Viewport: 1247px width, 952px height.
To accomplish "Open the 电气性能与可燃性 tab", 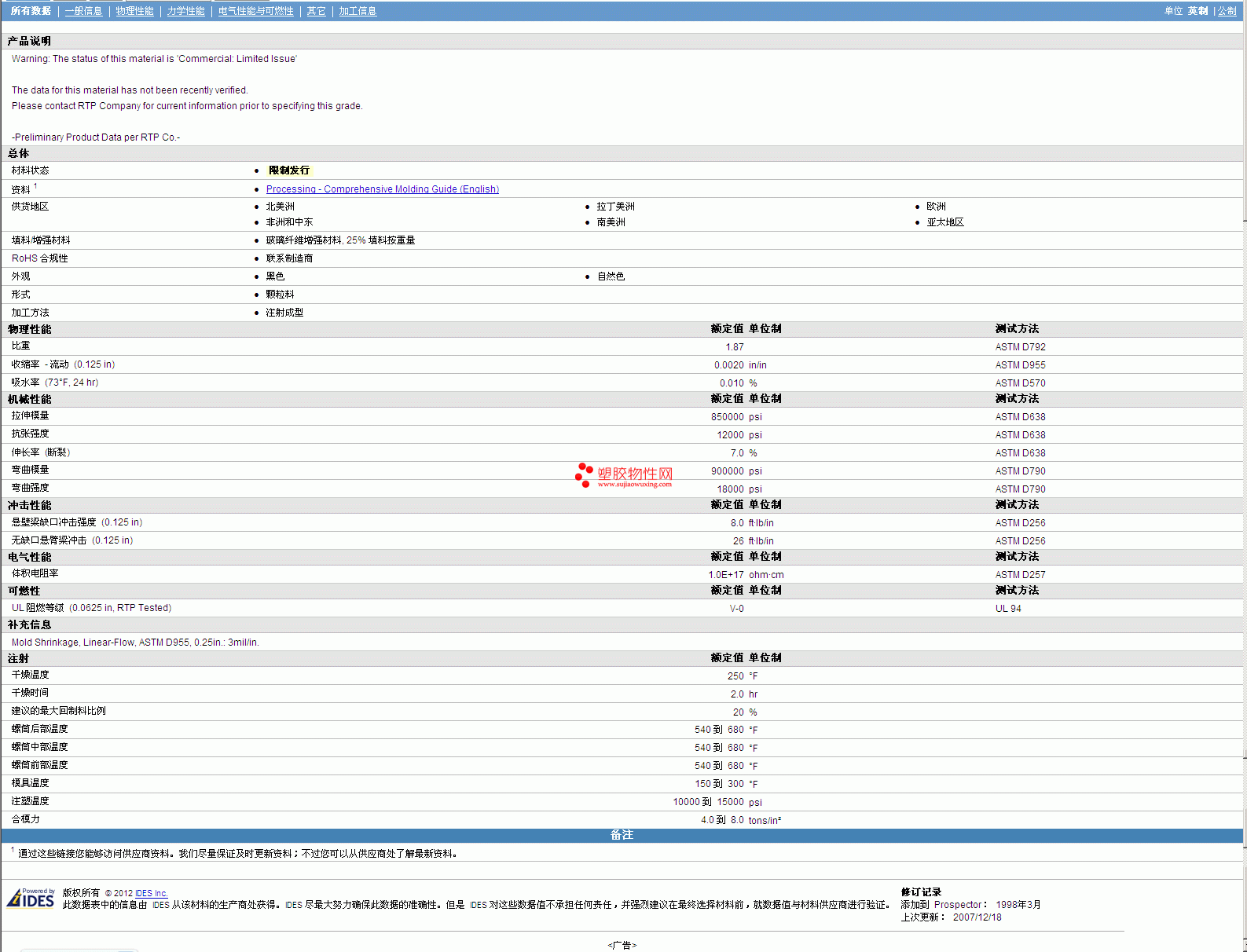I will coord(255,11).
